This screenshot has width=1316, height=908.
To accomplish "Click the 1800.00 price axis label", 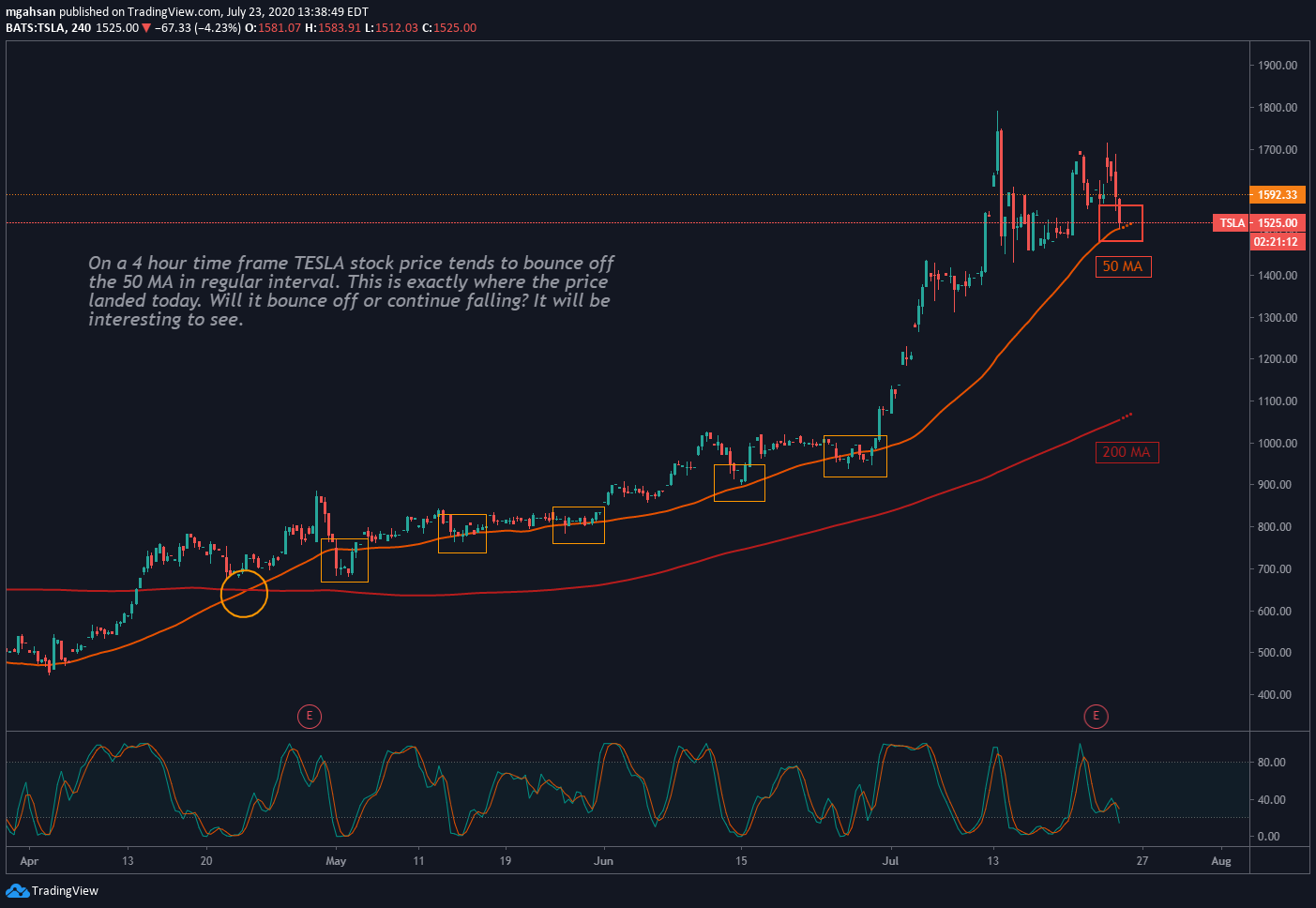I will pos(1278,108).
